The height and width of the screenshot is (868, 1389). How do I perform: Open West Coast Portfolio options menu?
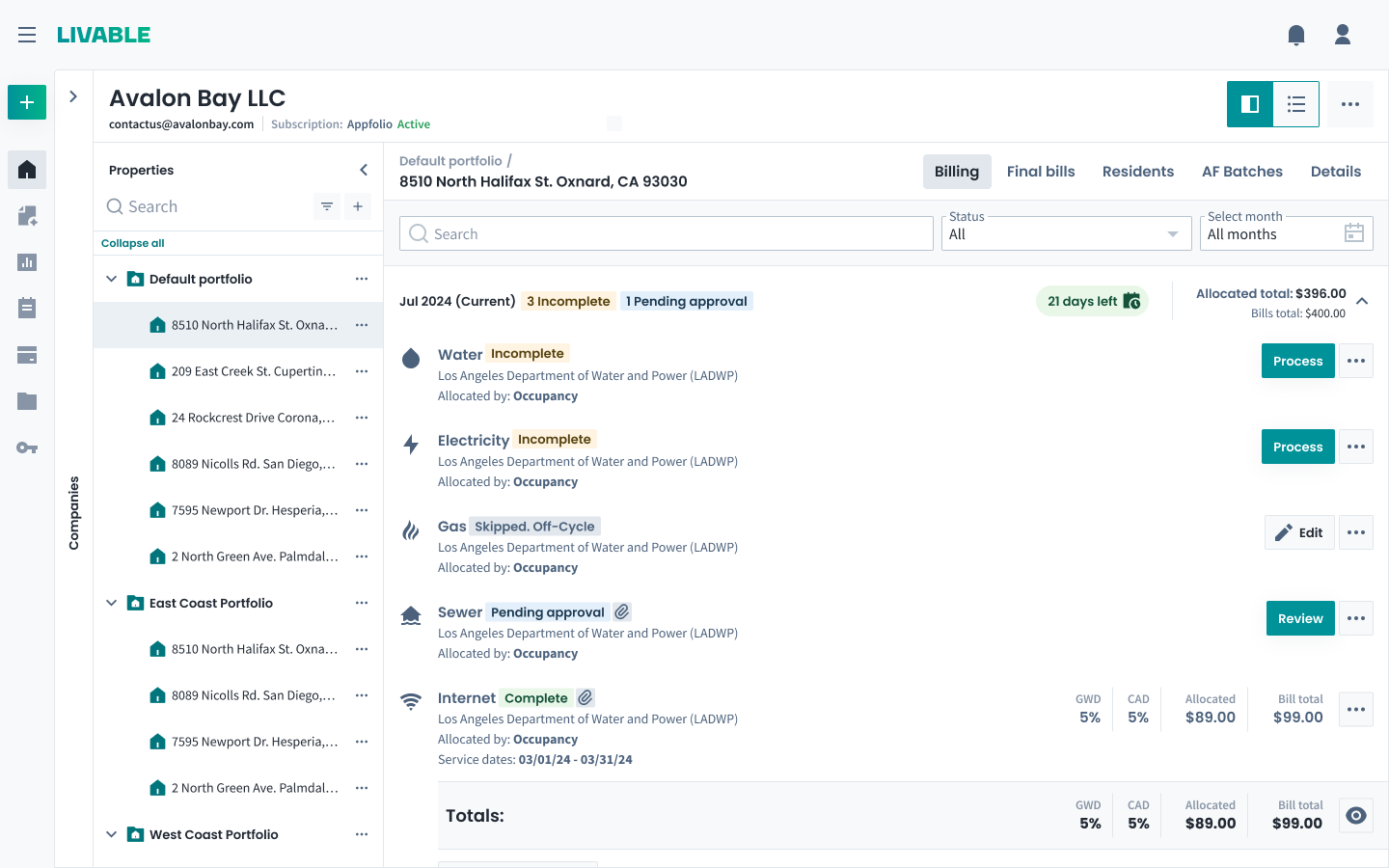tap(362, 834)
